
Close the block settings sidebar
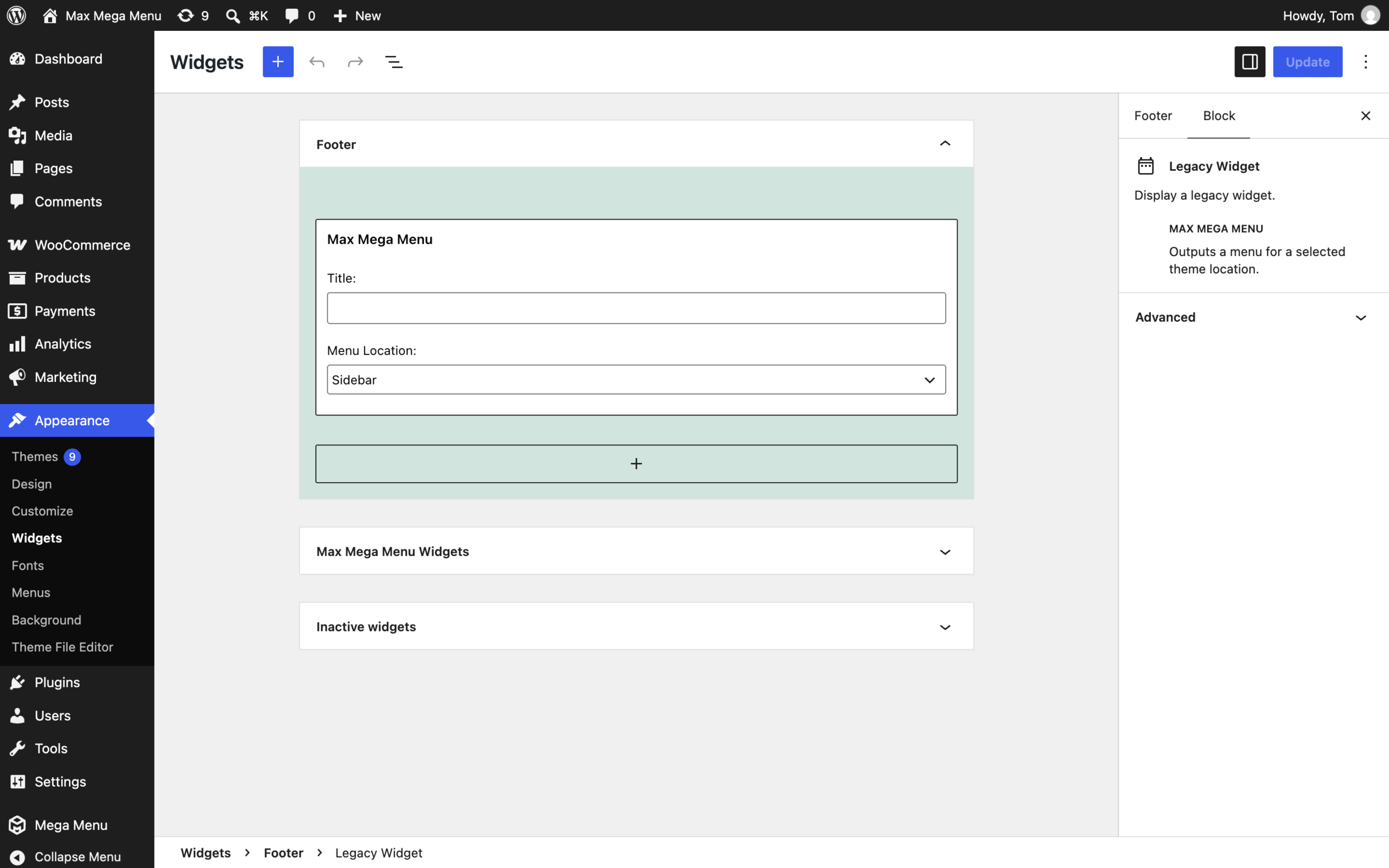point(1366,116)
